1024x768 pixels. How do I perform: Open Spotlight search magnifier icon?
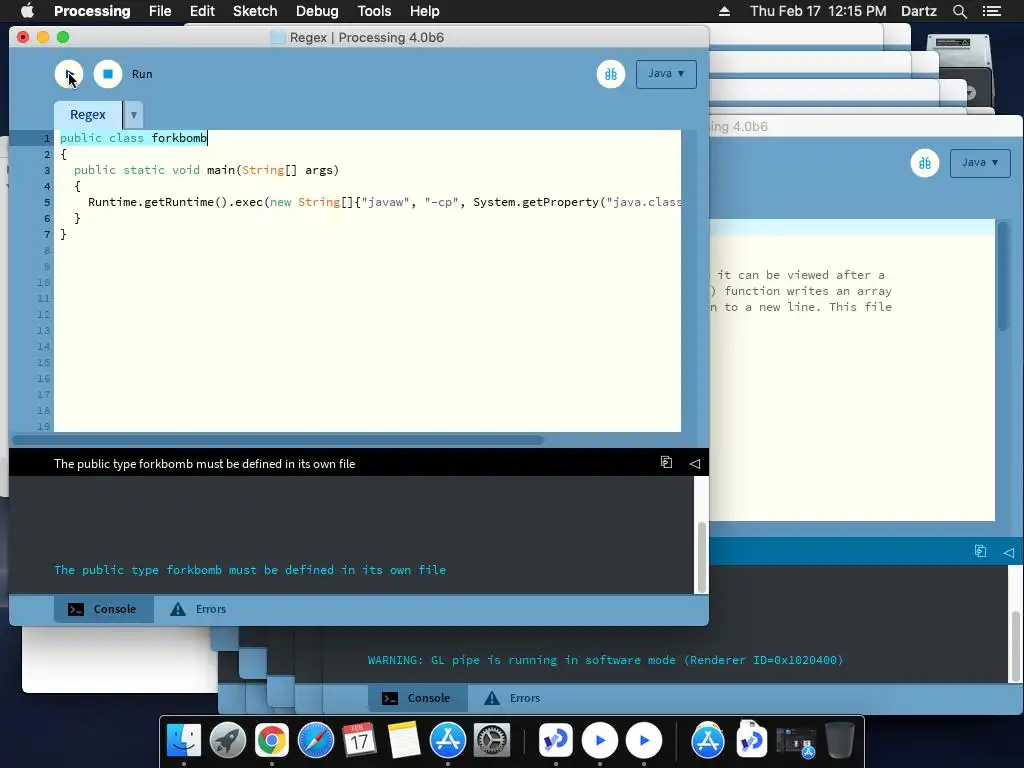[959, 11]
